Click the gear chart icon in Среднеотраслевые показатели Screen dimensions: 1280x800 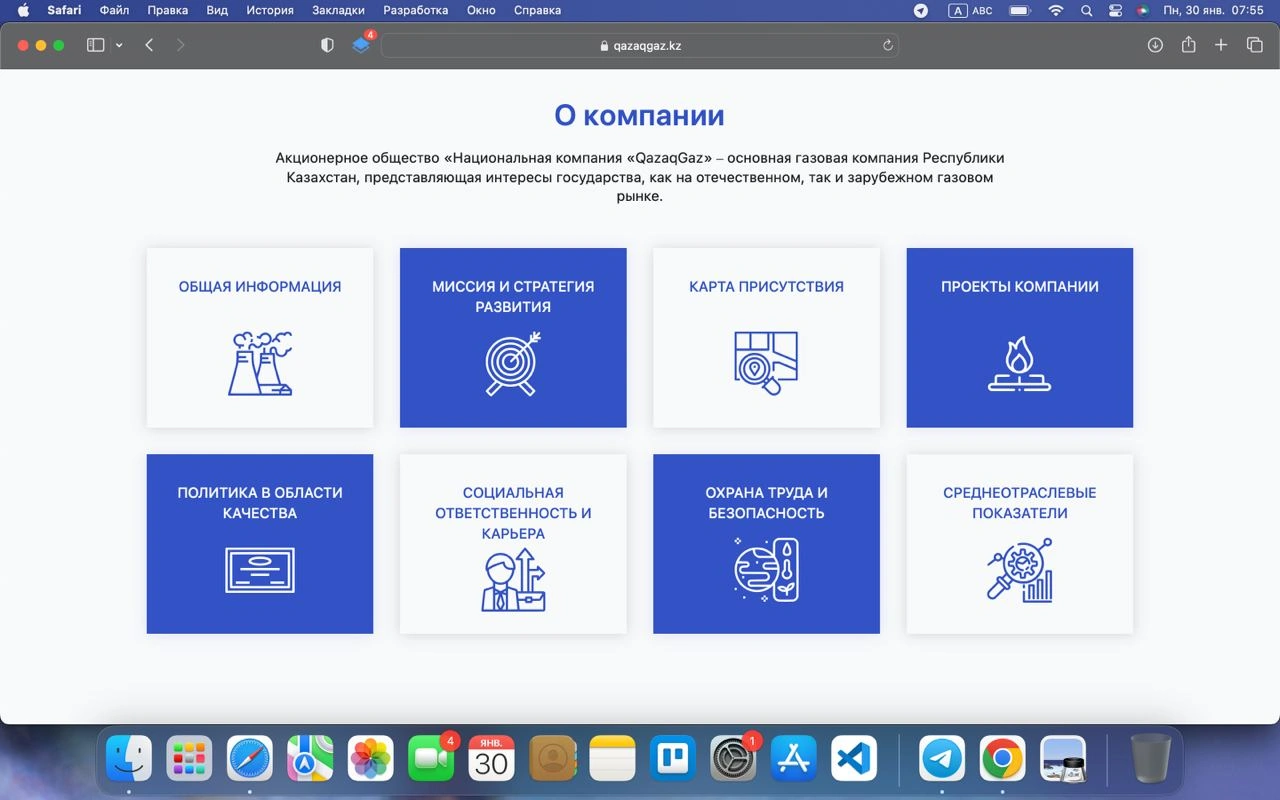tap(1019, 570)
